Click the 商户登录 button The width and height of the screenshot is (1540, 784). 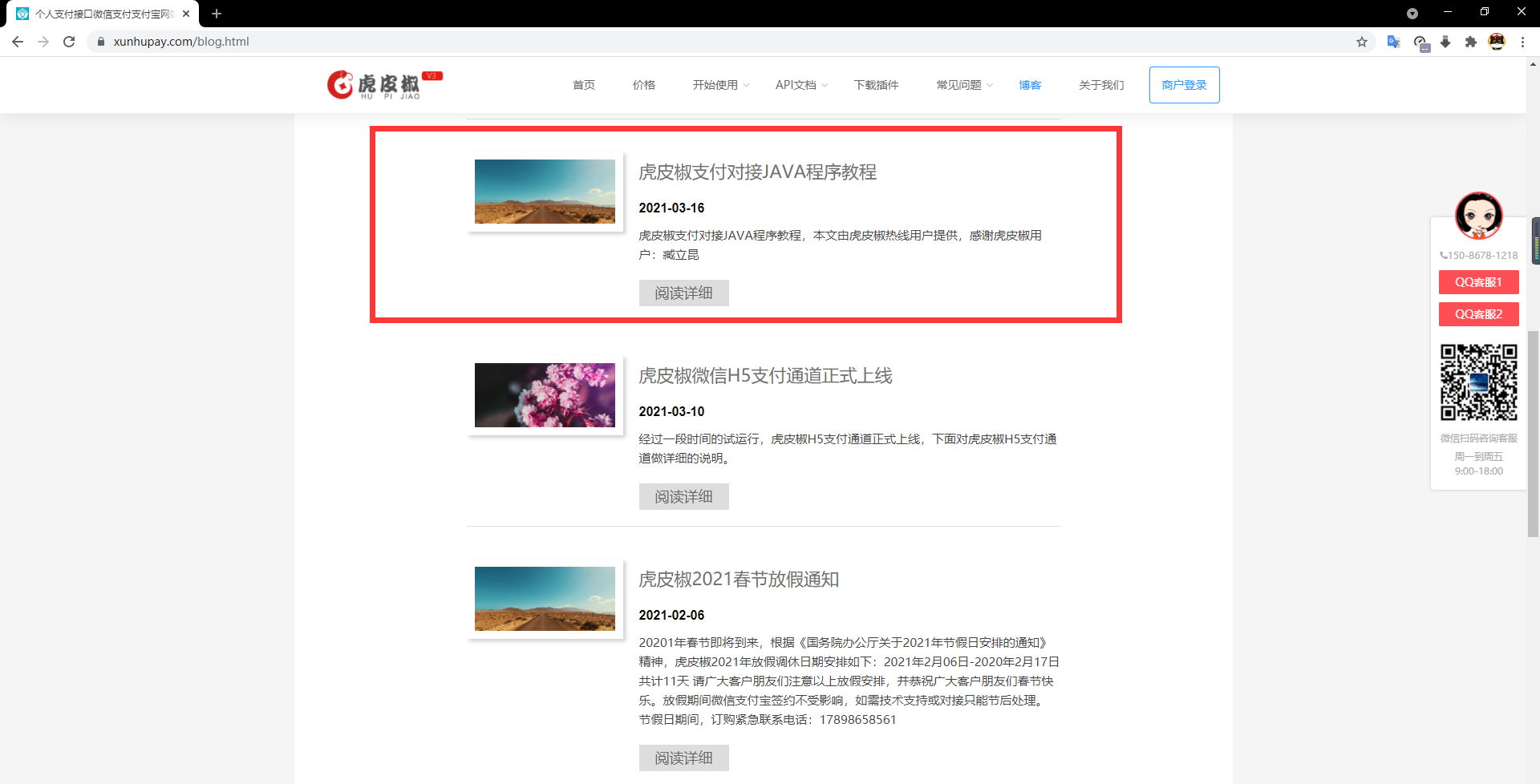click(x=1184, y=85)
